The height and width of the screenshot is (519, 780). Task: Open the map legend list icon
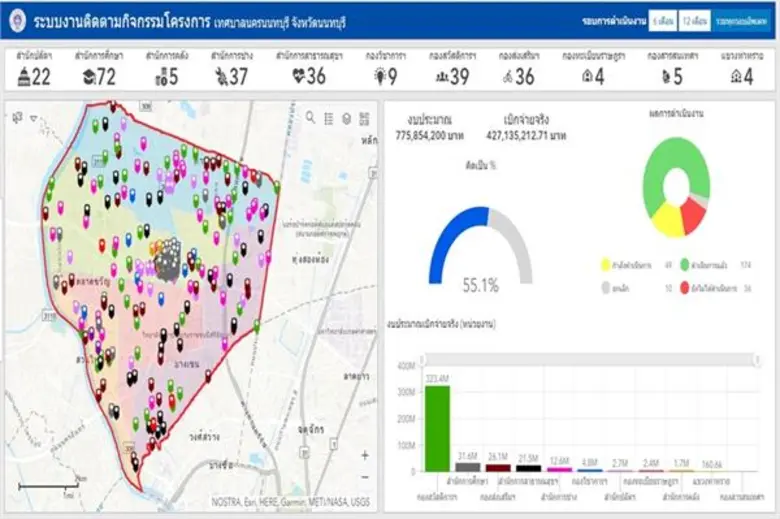329,118
